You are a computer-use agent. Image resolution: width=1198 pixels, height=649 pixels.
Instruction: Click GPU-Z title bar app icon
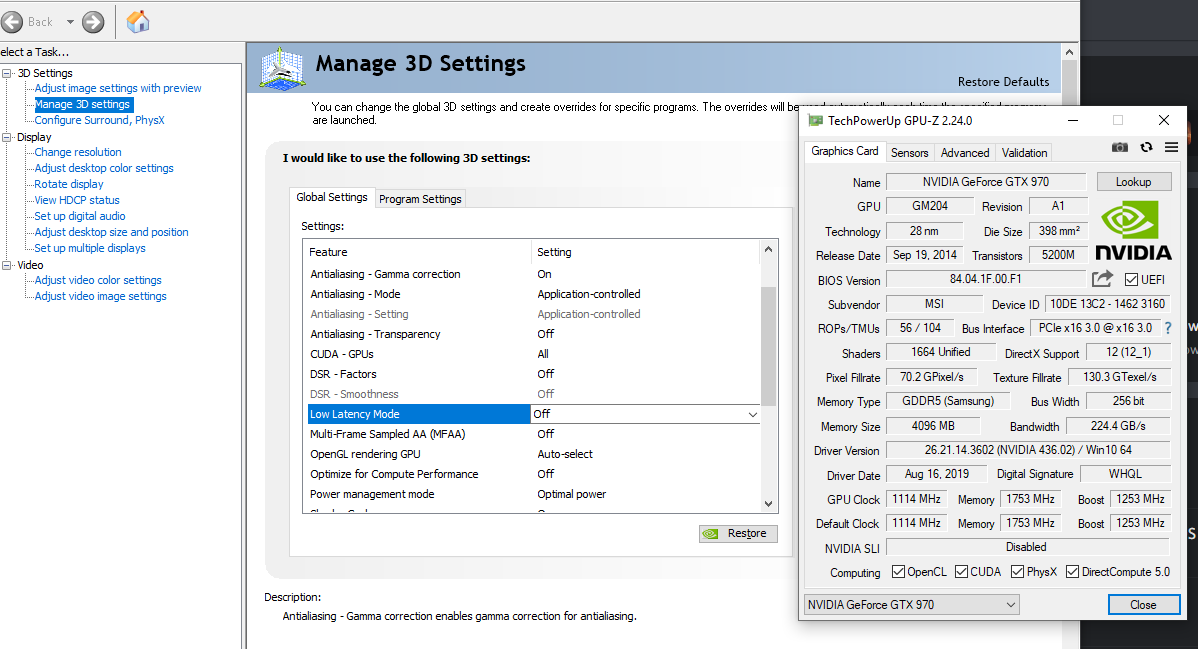pyautogui.click(x=816, y=121)
